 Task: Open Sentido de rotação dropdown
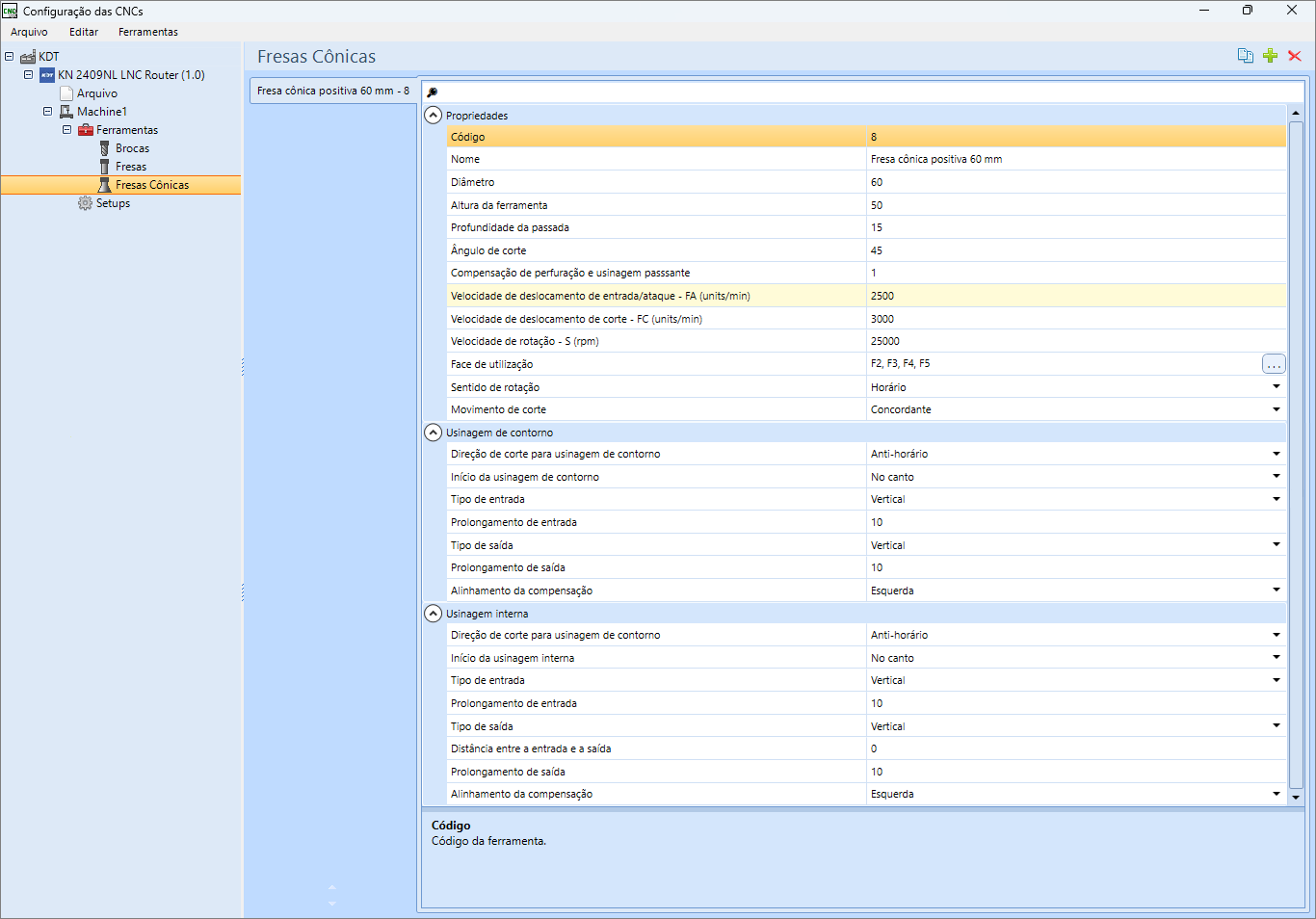pos(1276,387)
